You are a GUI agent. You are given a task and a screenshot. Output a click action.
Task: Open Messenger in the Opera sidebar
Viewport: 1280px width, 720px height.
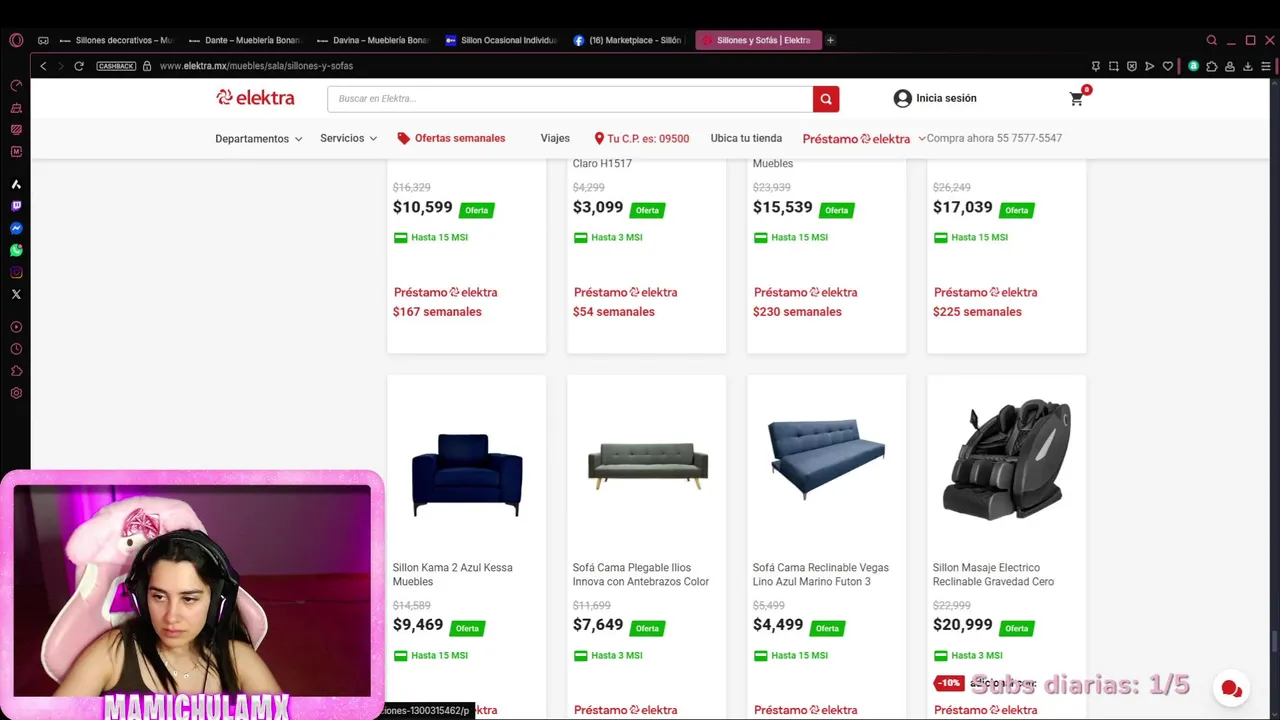(x=16, y=228)
